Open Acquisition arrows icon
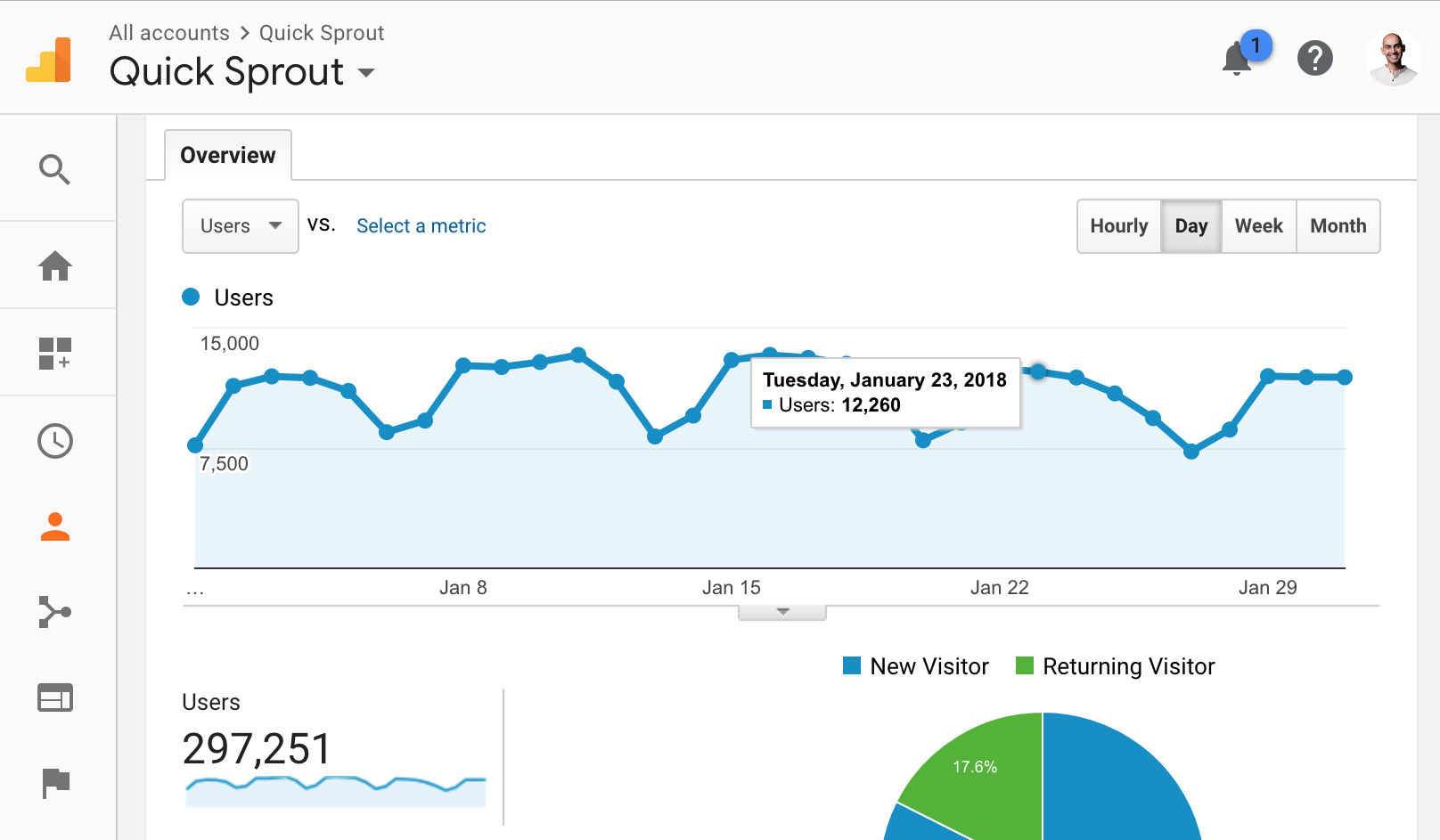 click(x=55, y=612)
